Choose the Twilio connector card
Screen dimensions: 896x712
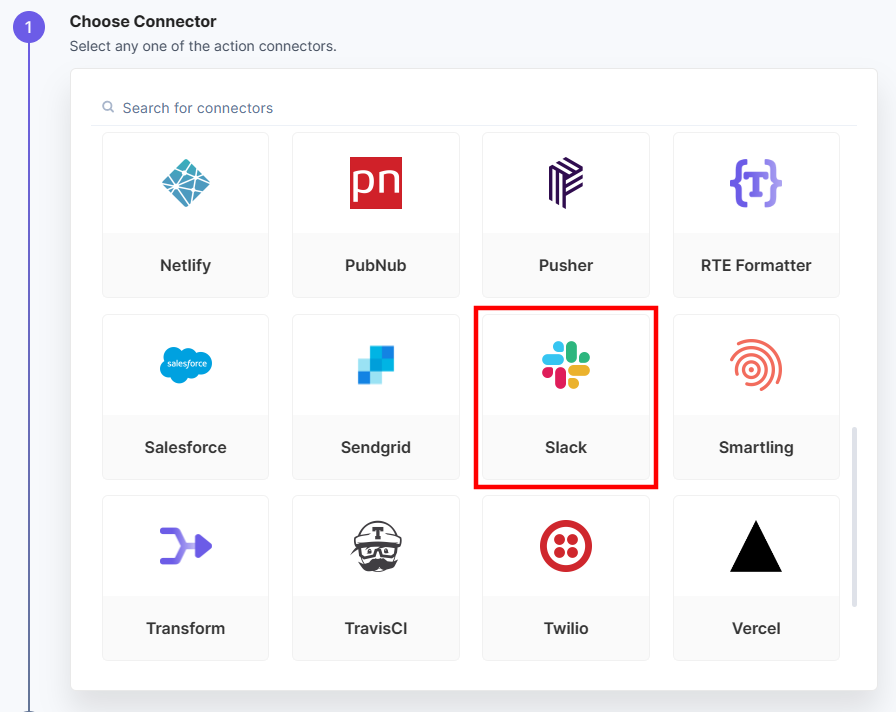(x=565, y=578)
